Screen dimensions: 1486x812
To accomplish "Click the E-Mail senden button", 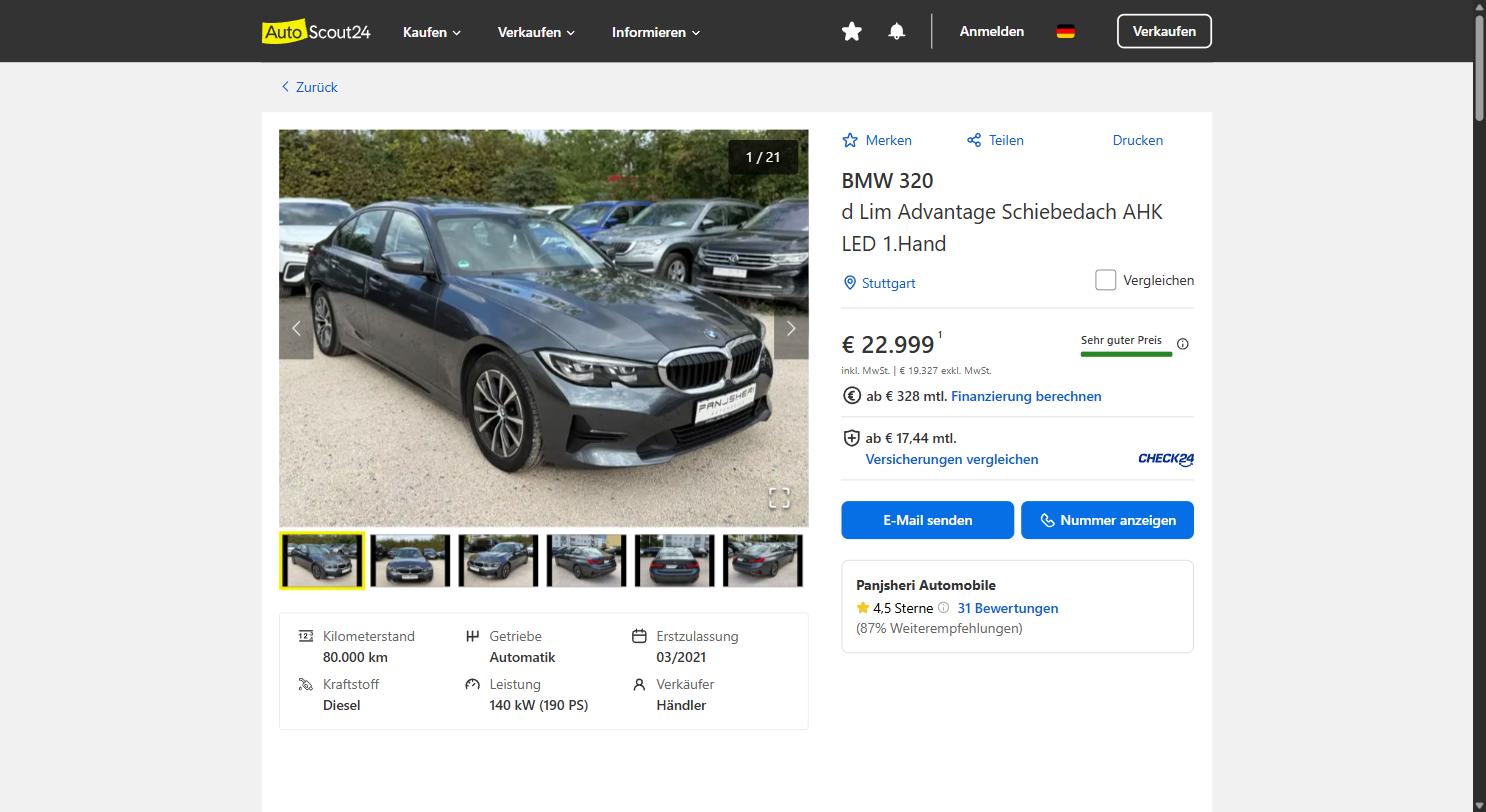I will (x=928, y=520).
